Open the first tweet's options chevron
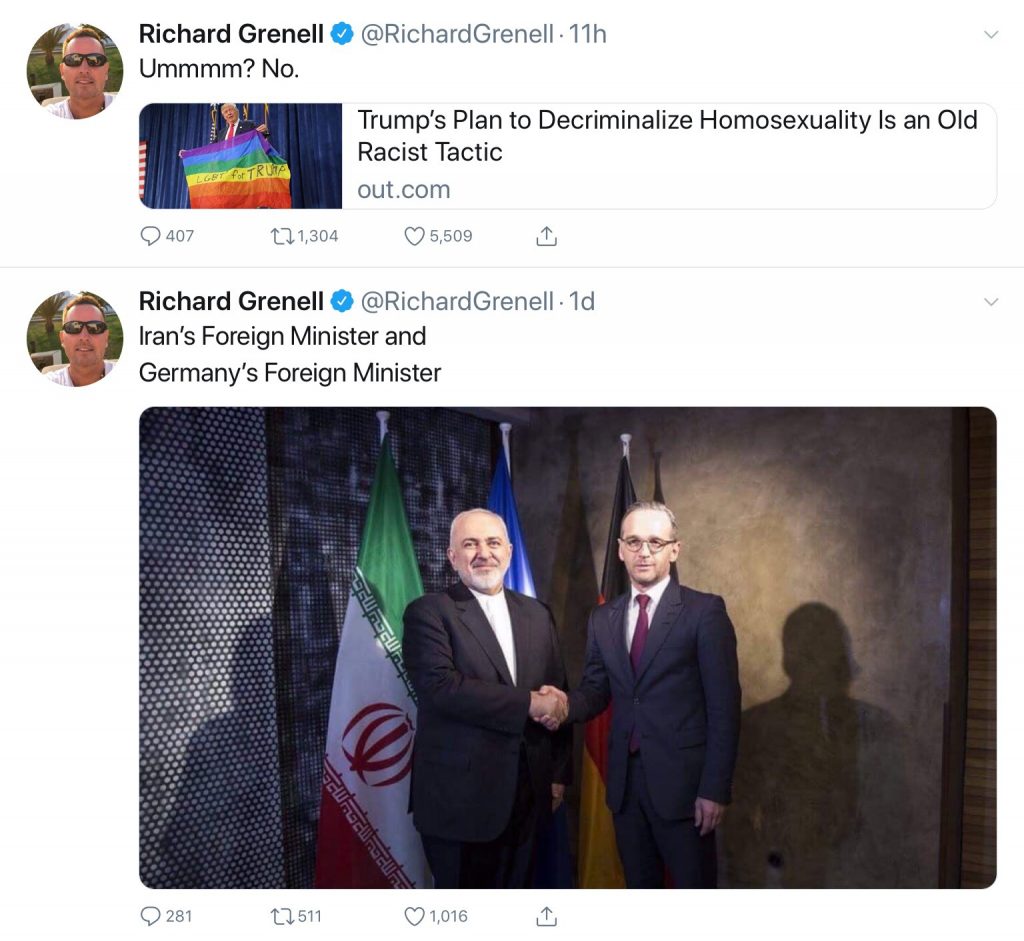Screen dimensions: 1024x941 point(991,35)
